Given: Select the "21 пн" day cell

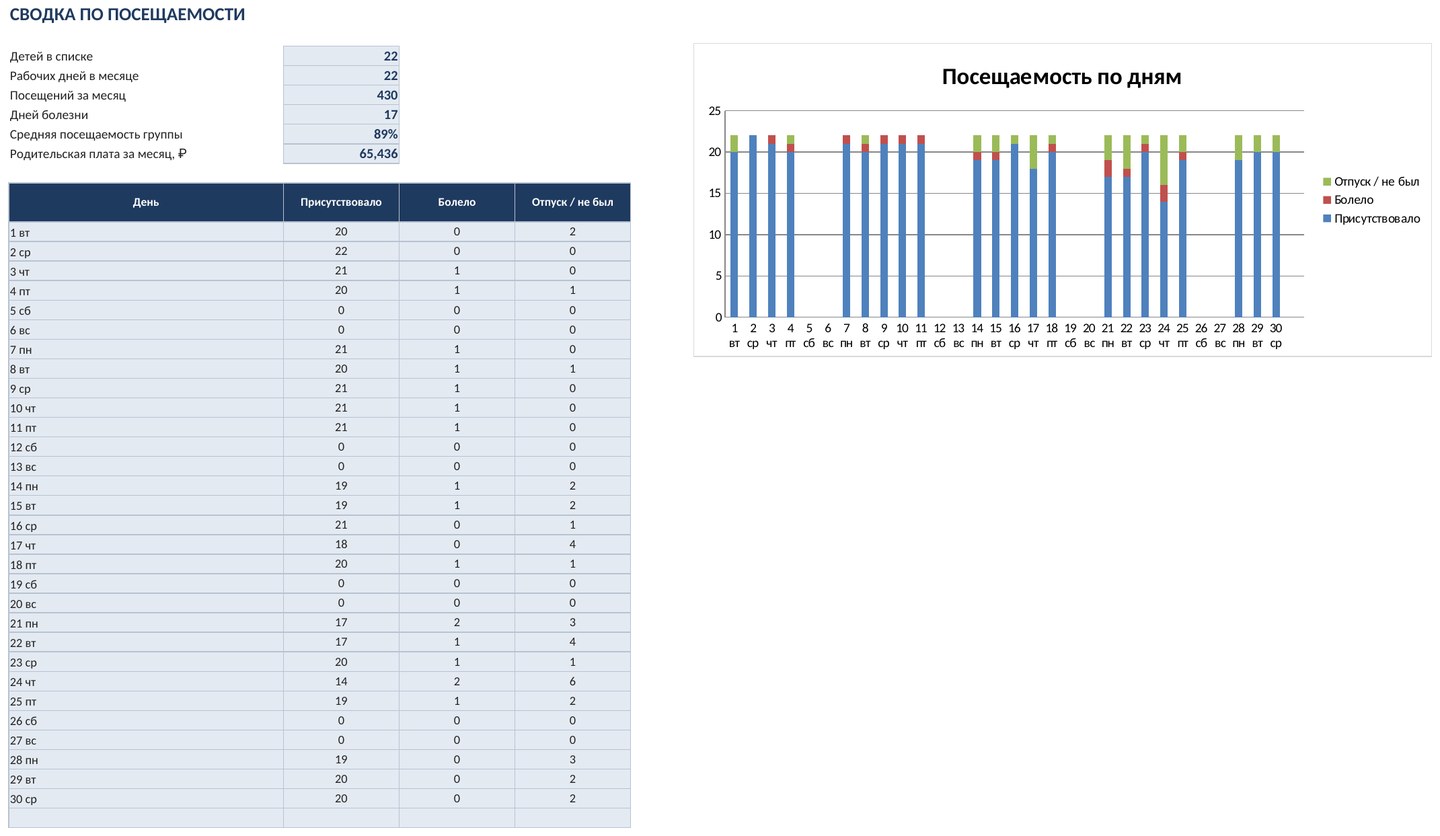Looking at the screenshot, I should tap(146, 623).
